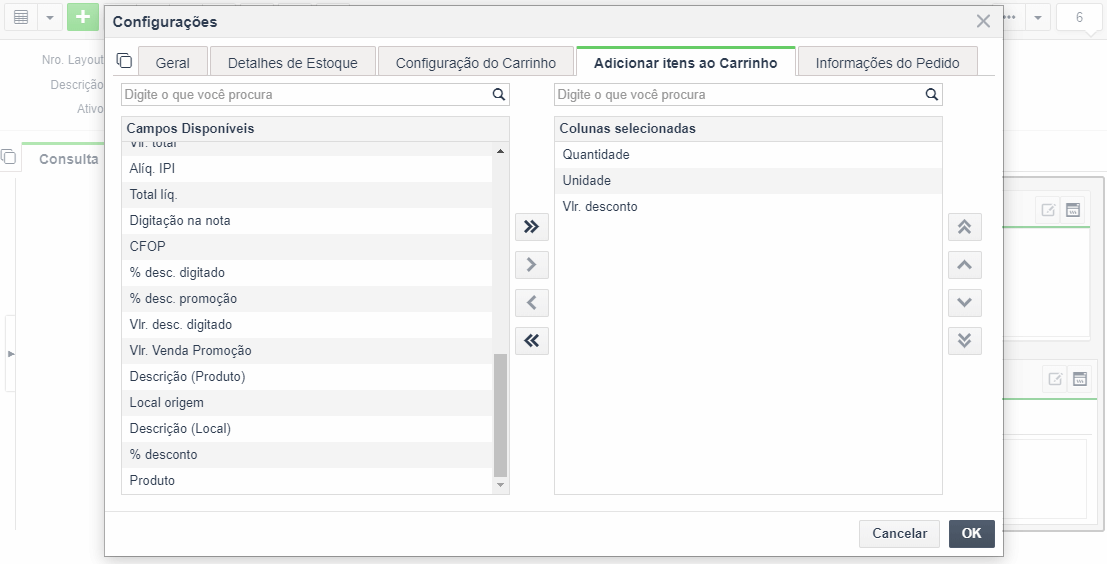Switch to the Geral tab
Screen dimensions: 1107x564
coord(173,62)
